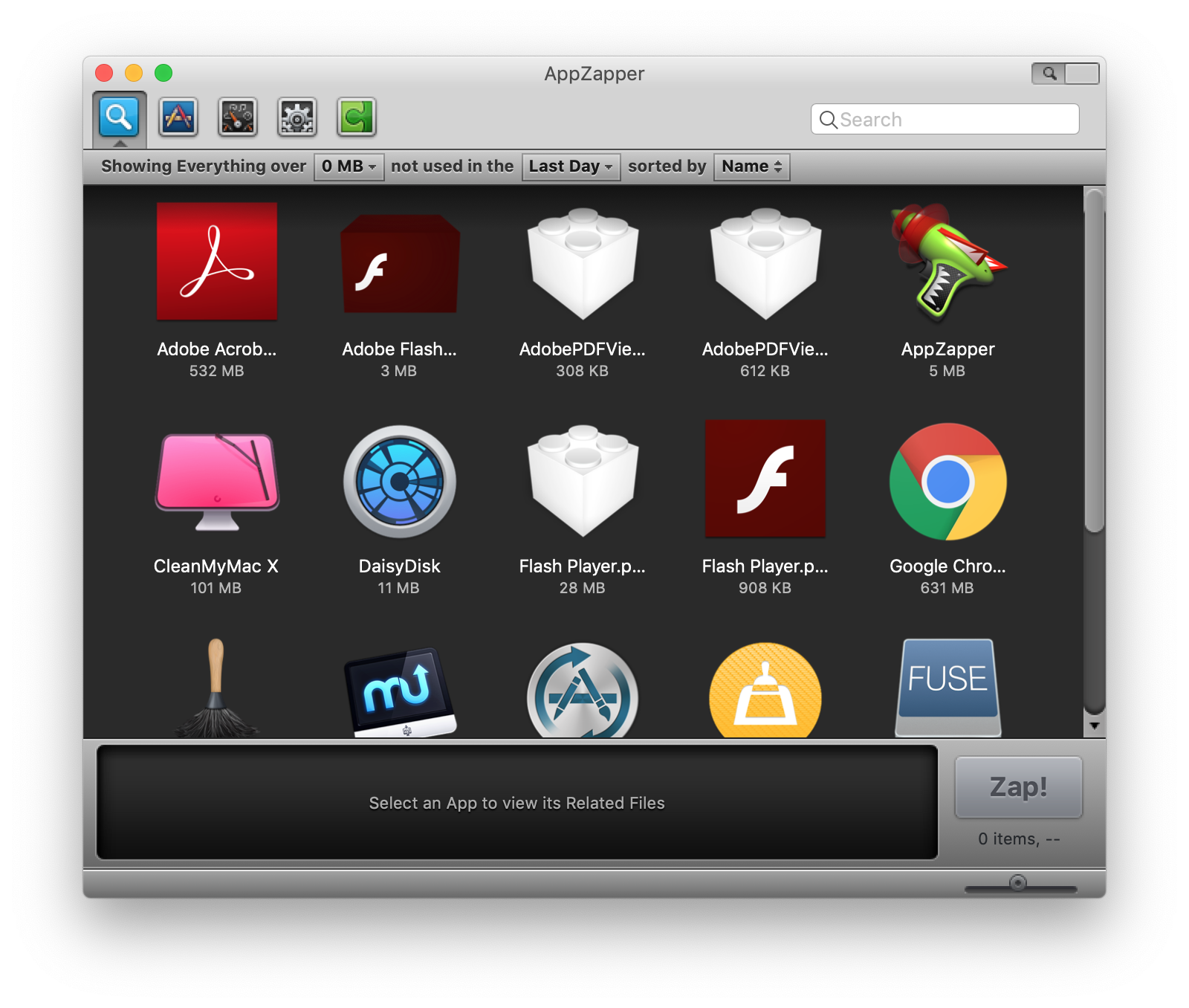This screenshot has width=1189, height=1008.
Task: Click the vertical scrollbar thumb
Action: [x=1094, y=361]
